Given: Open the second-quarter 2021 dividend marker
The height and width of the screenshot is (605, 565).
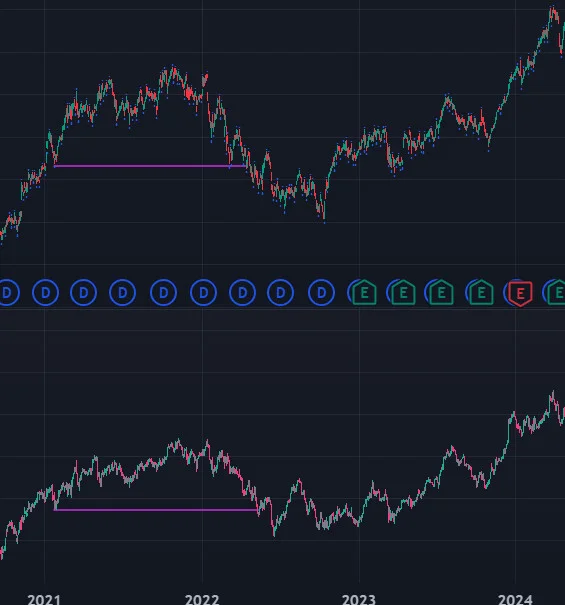Looking at the screenshot, I should coord(84,292).
